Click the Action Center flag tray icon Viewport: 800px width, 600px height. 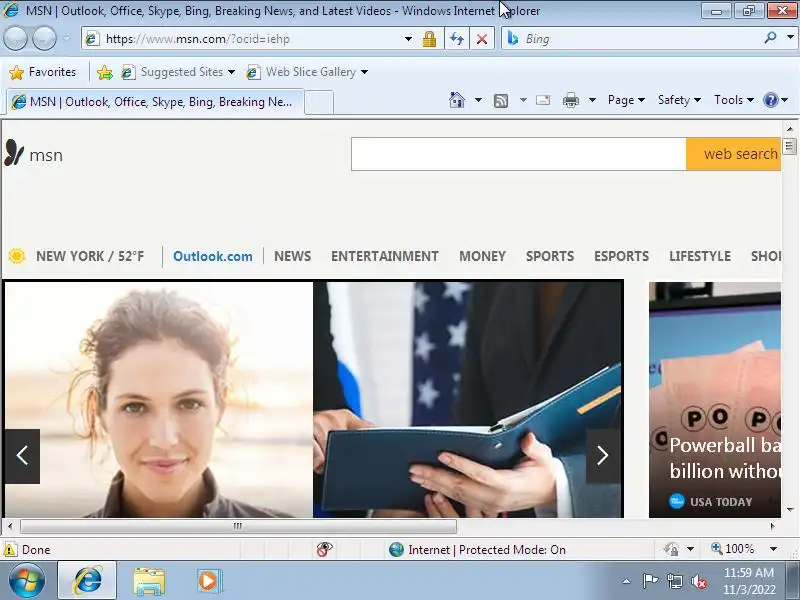point(650,581)
